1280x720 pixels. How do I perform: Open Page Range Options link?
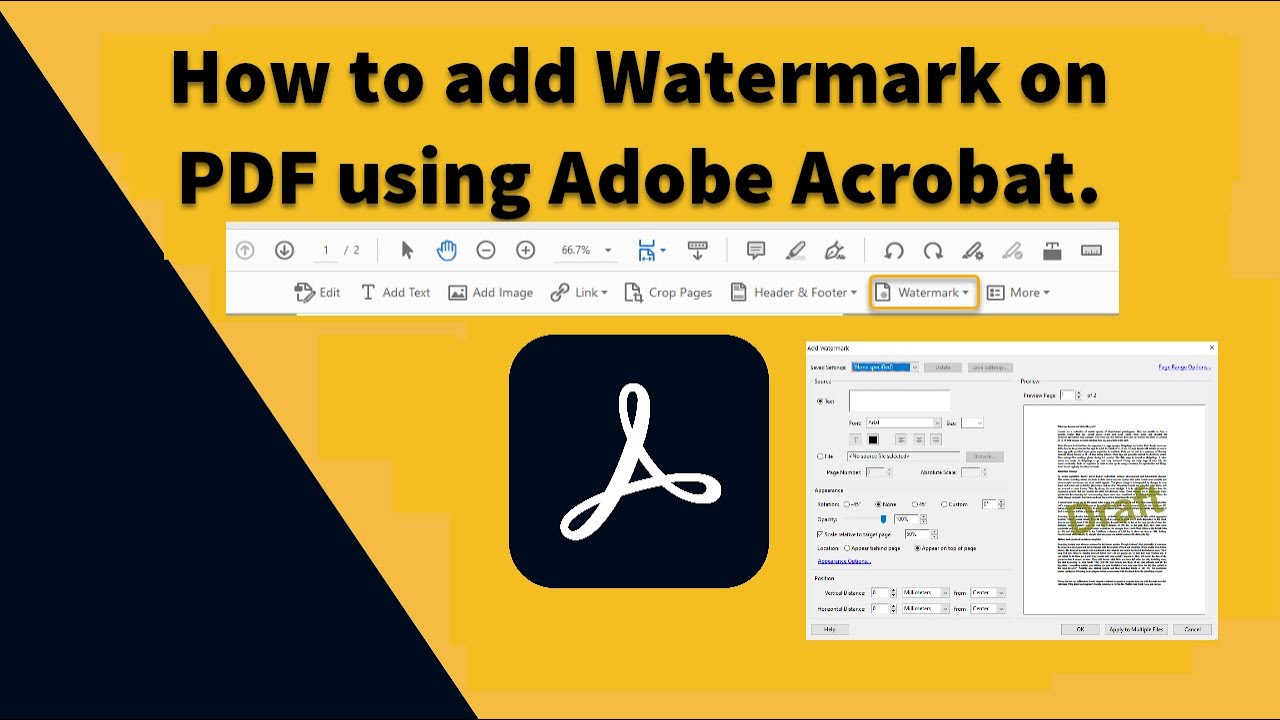tap(1184, 368)
